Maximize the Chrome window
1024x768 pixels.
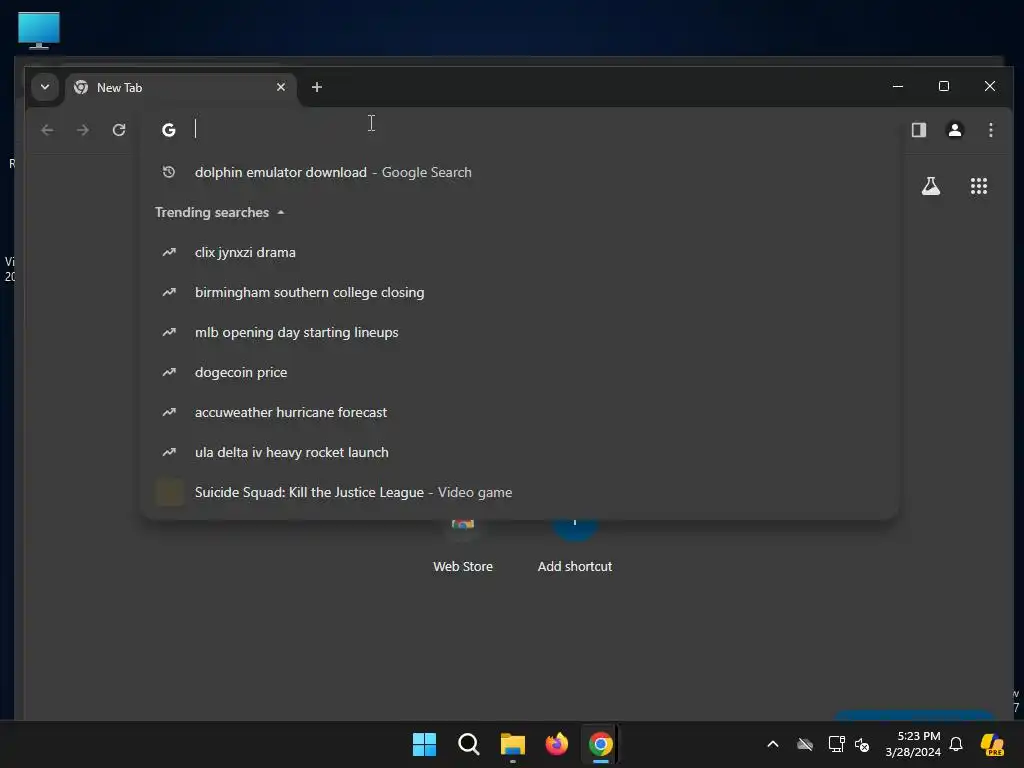(x=944, y=86)
